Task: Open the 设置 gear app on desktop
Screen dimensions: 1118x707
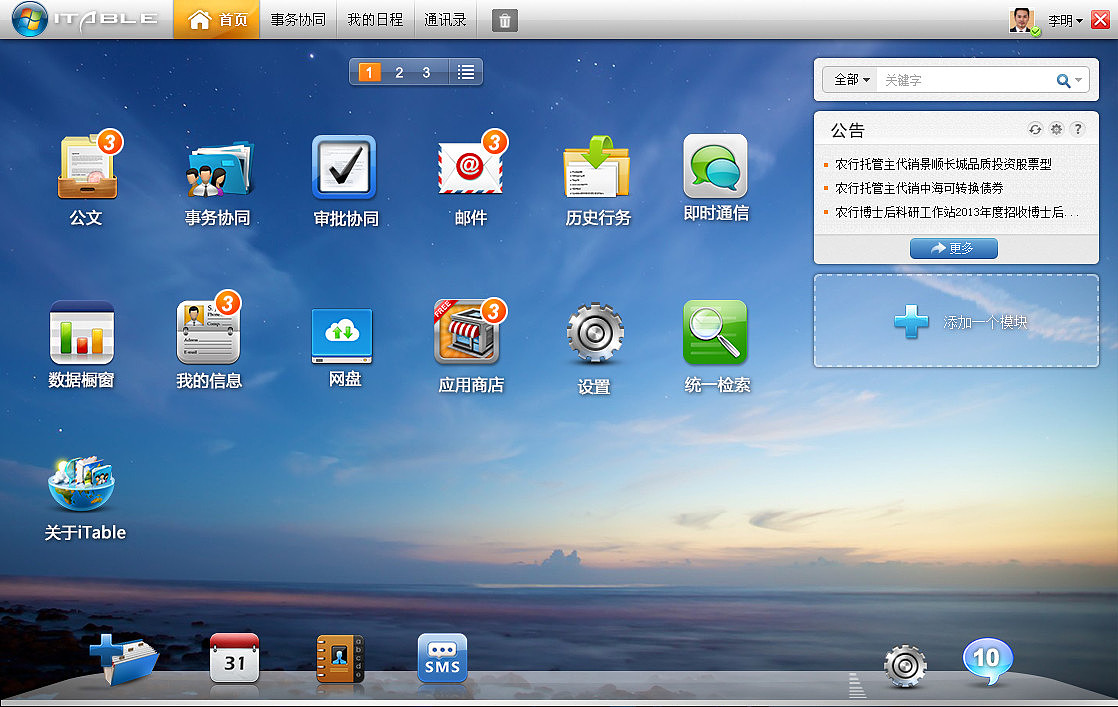Action: point(595,334)
